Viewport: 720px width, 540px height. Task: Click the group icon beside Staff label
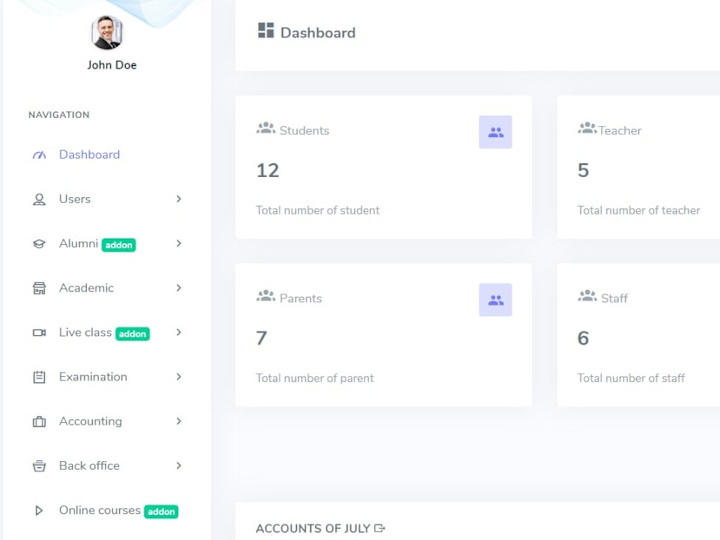click(587, 296)
